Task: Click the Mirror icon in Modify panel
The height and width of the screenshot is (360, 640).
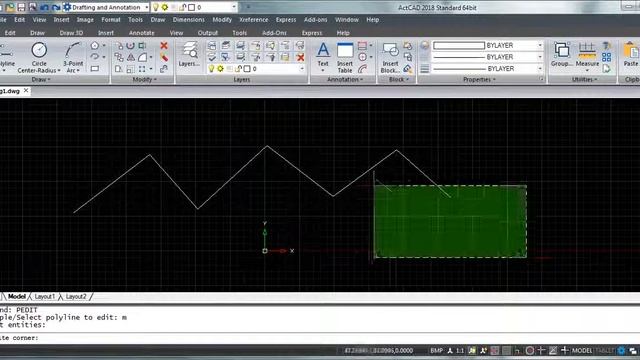Action: tap(131, 57)
